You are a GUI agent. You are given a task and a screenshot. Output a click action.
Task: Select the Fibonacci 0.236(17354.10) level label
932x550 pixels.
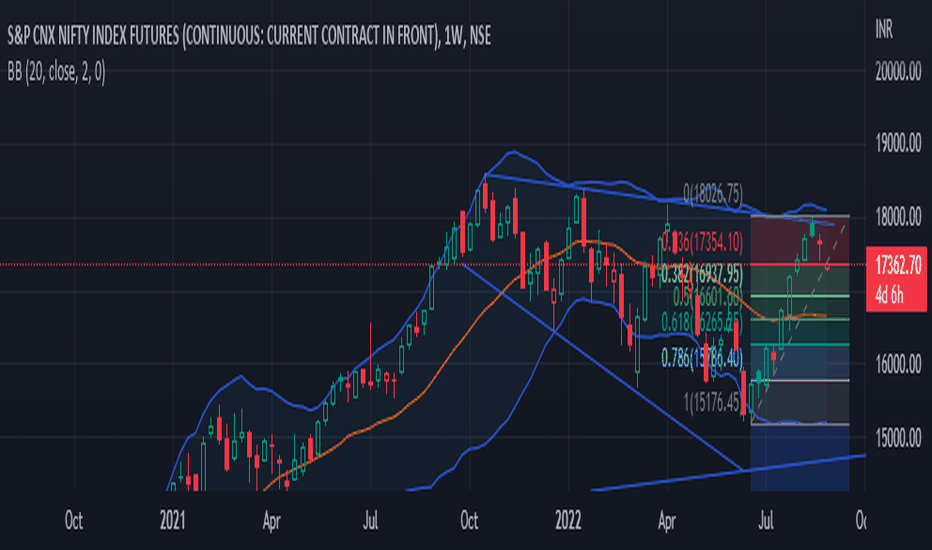[x=702, y=242]
